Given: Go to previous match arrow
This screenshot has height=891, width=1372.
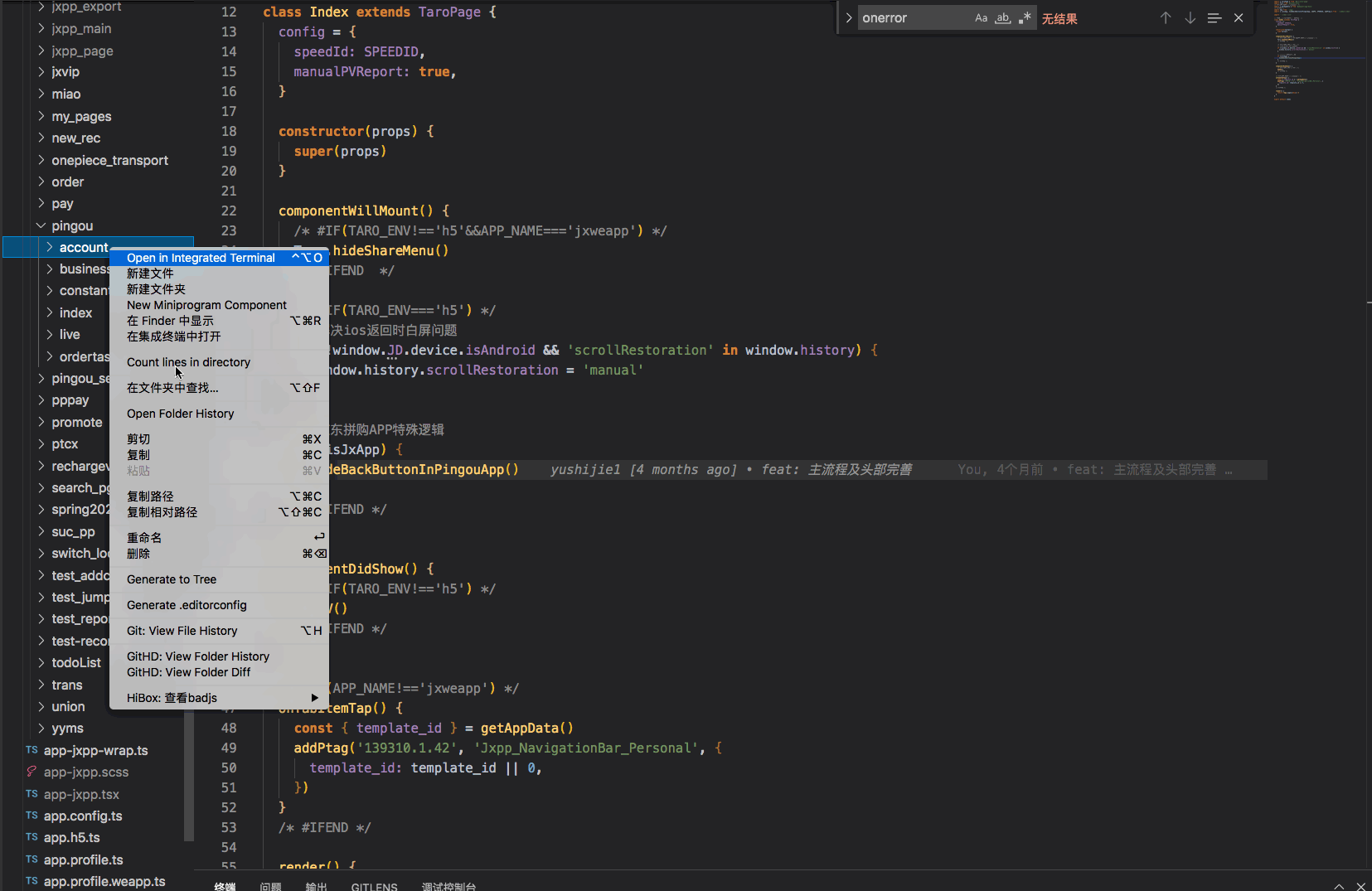Looking at the screenshot, I should coord(1166,18).
